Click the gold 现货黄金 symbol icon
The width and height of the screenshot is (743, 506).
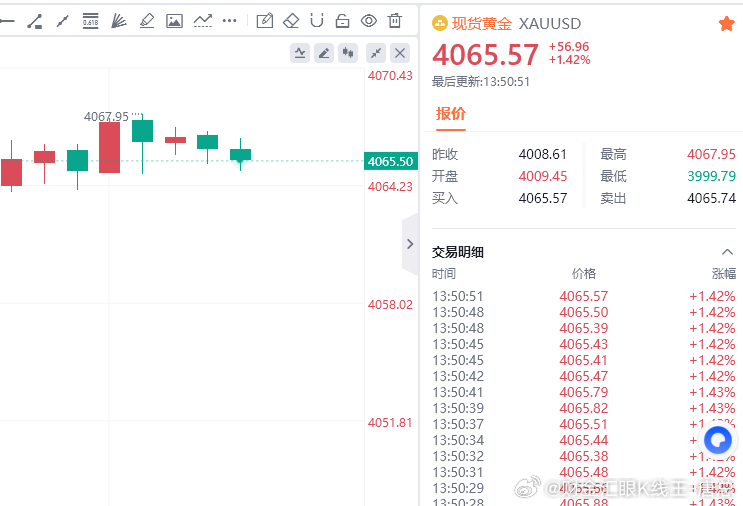(x=440, y=23)
